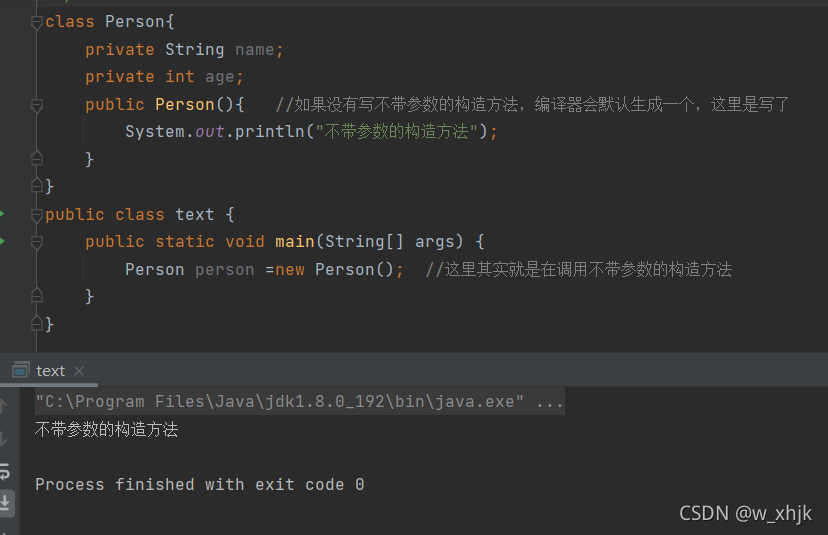Collapse the public class text block
Screen dimensions: 828x535
tap(36, 215)
